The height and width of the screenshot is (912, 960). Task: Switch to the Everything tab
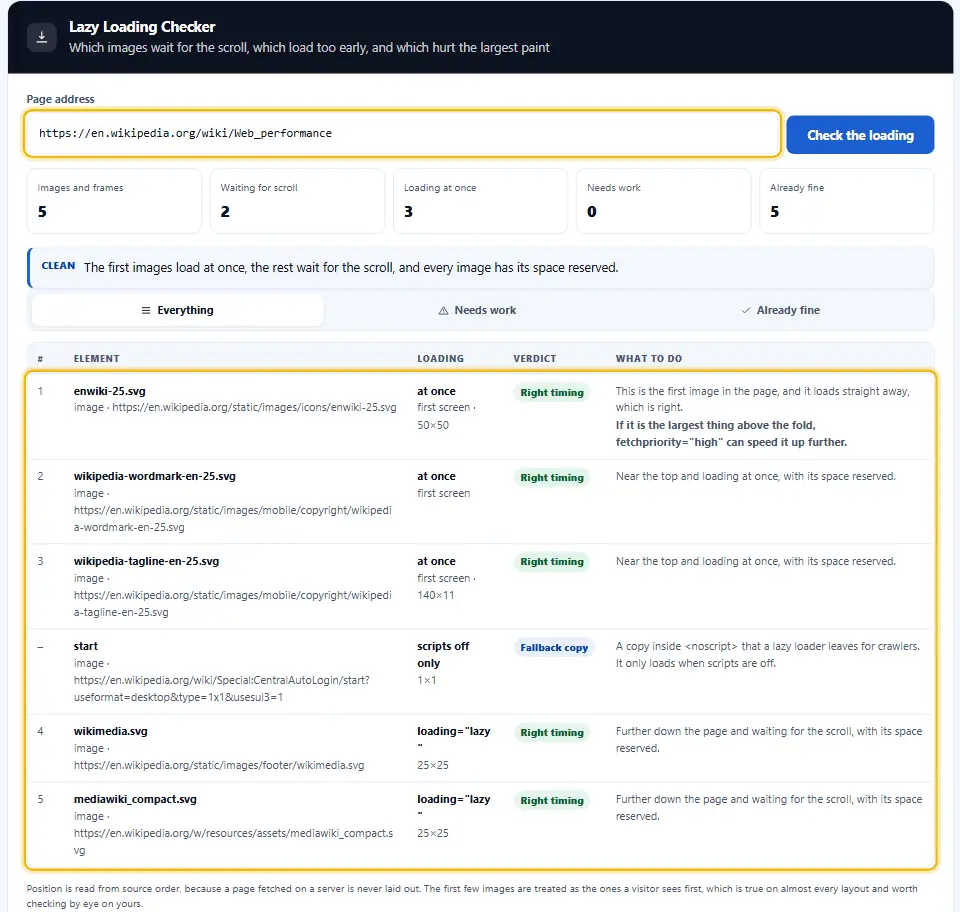[178, 310]
